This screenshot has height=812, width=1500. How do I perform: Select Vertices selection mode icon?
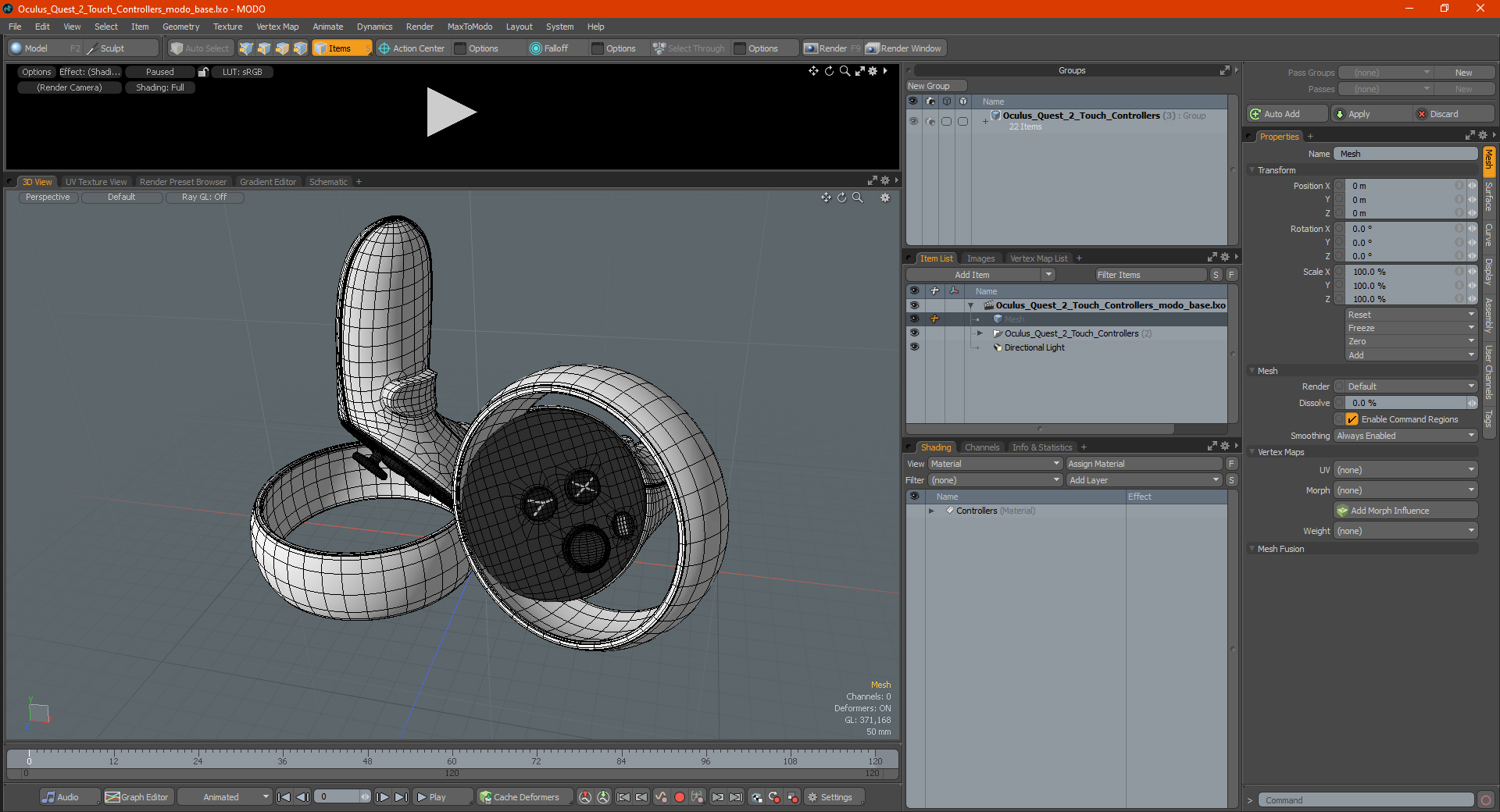[x=246, y=48]
